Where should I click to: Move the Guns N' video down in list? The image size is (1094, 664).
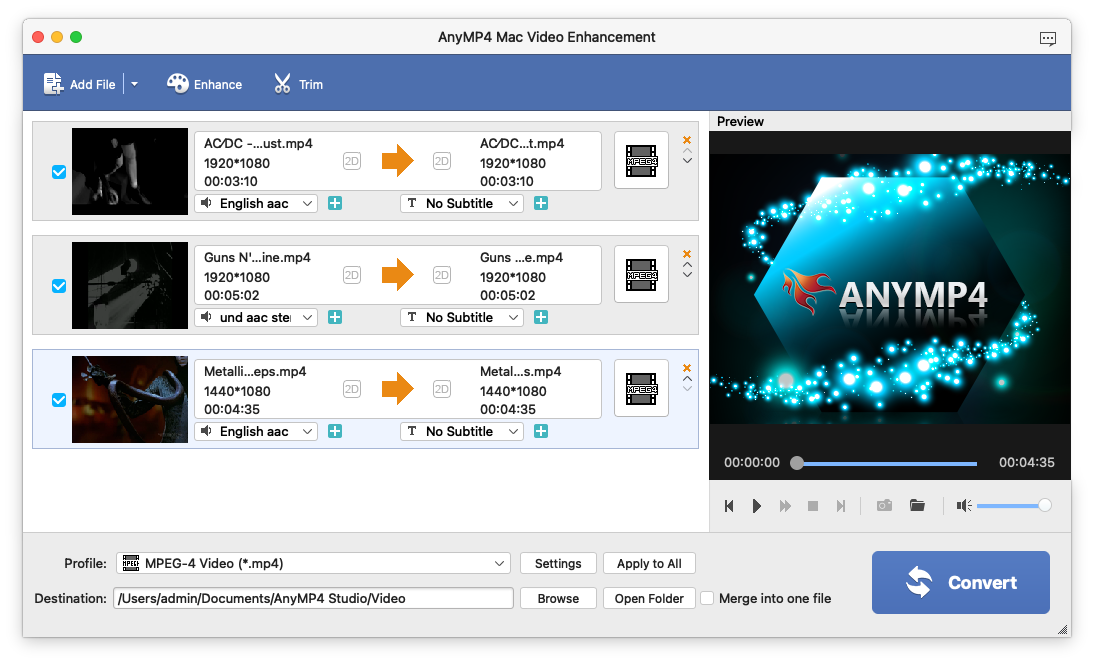pyautogui.click(x=687, y=275)
